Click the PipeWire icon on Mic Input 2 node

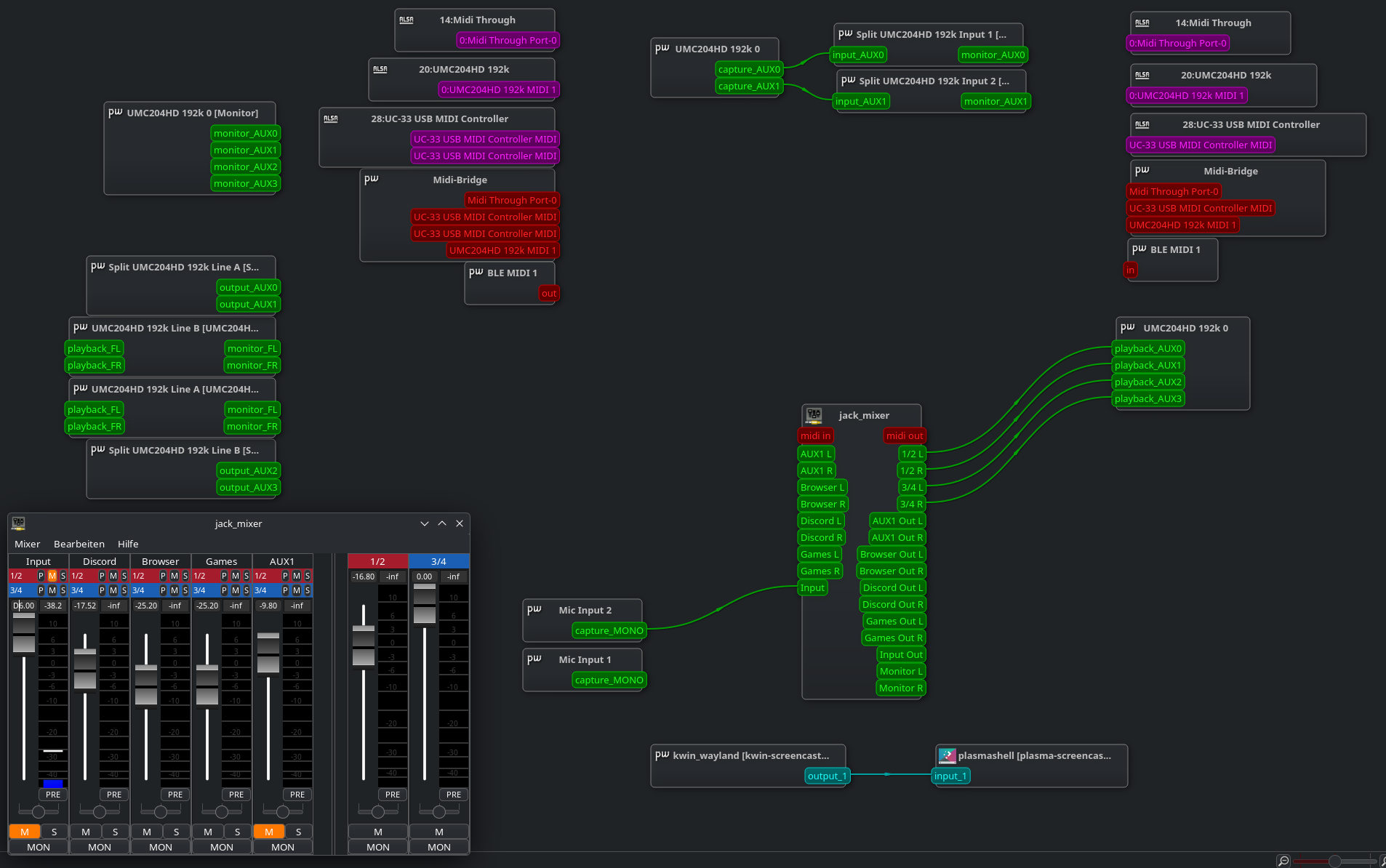pos(534,610)
